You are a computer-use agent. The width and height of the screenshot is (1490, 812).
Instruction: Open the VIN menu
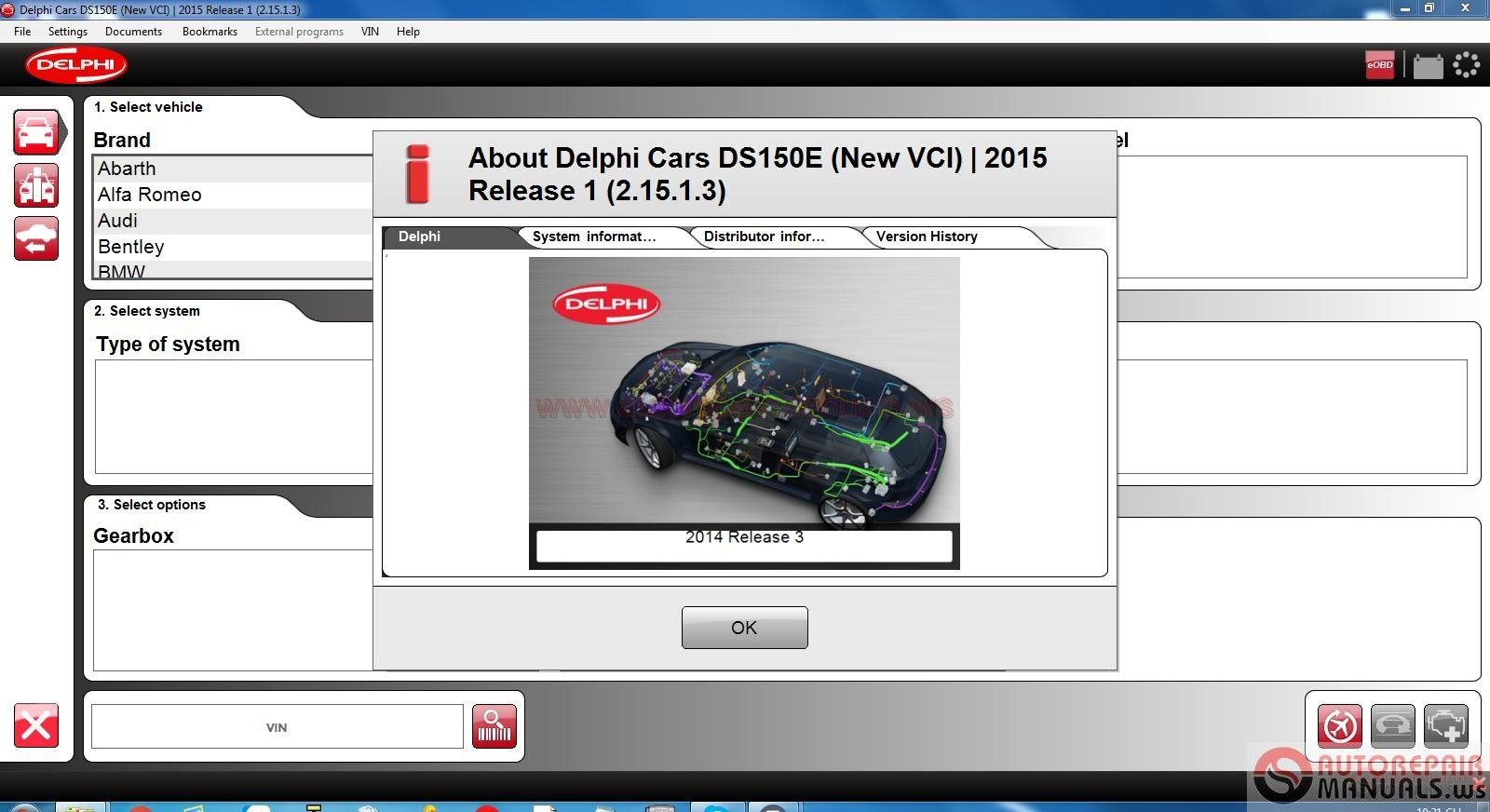370,32
